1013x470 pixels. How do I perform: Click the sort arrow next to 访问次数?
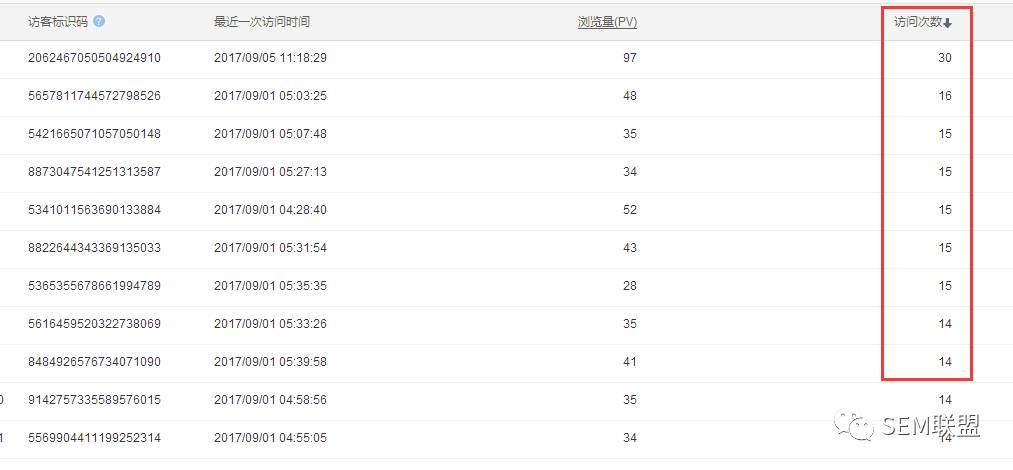[947, 23]
